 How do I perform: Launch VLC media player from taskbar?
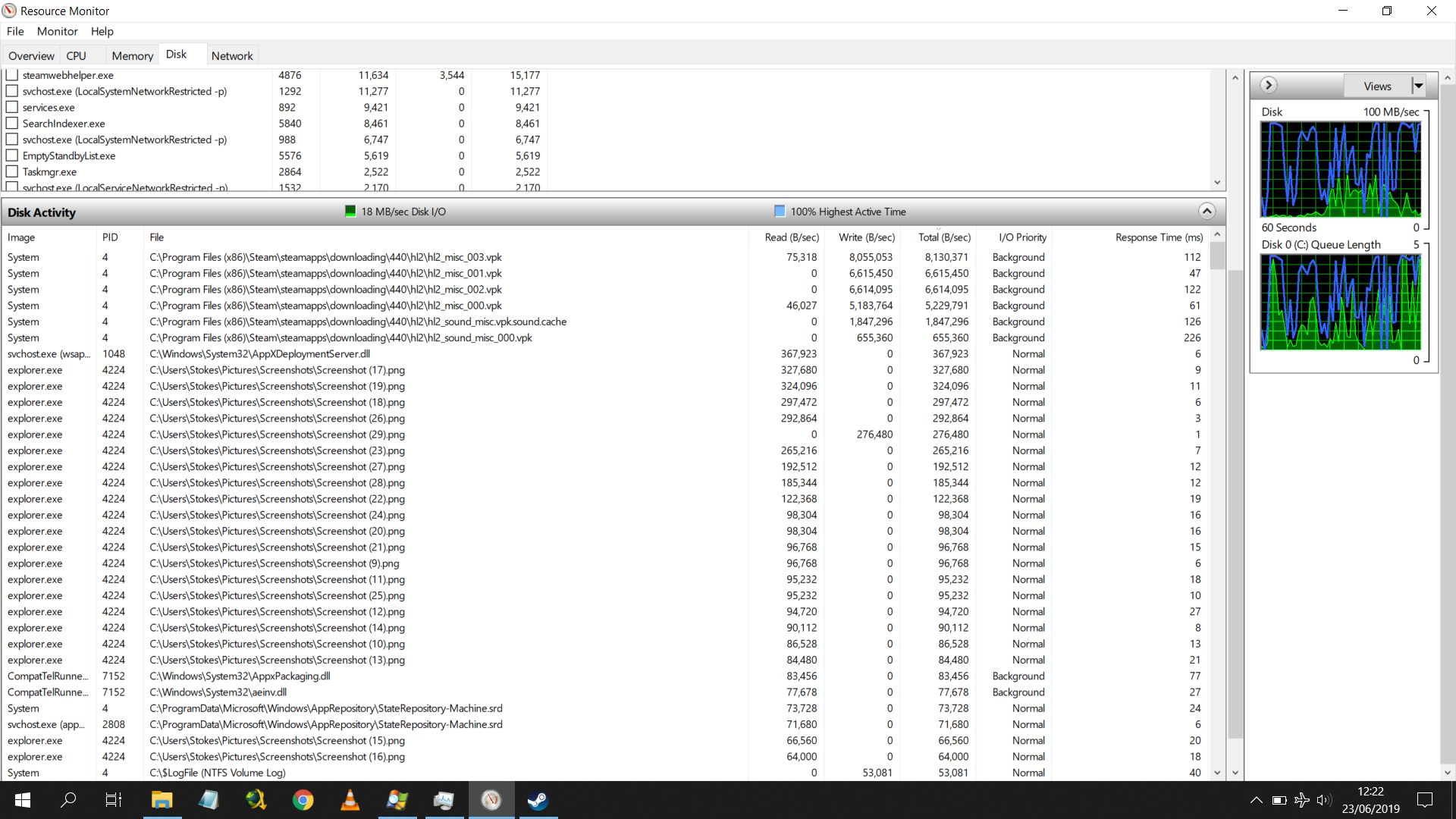[350, 800]
